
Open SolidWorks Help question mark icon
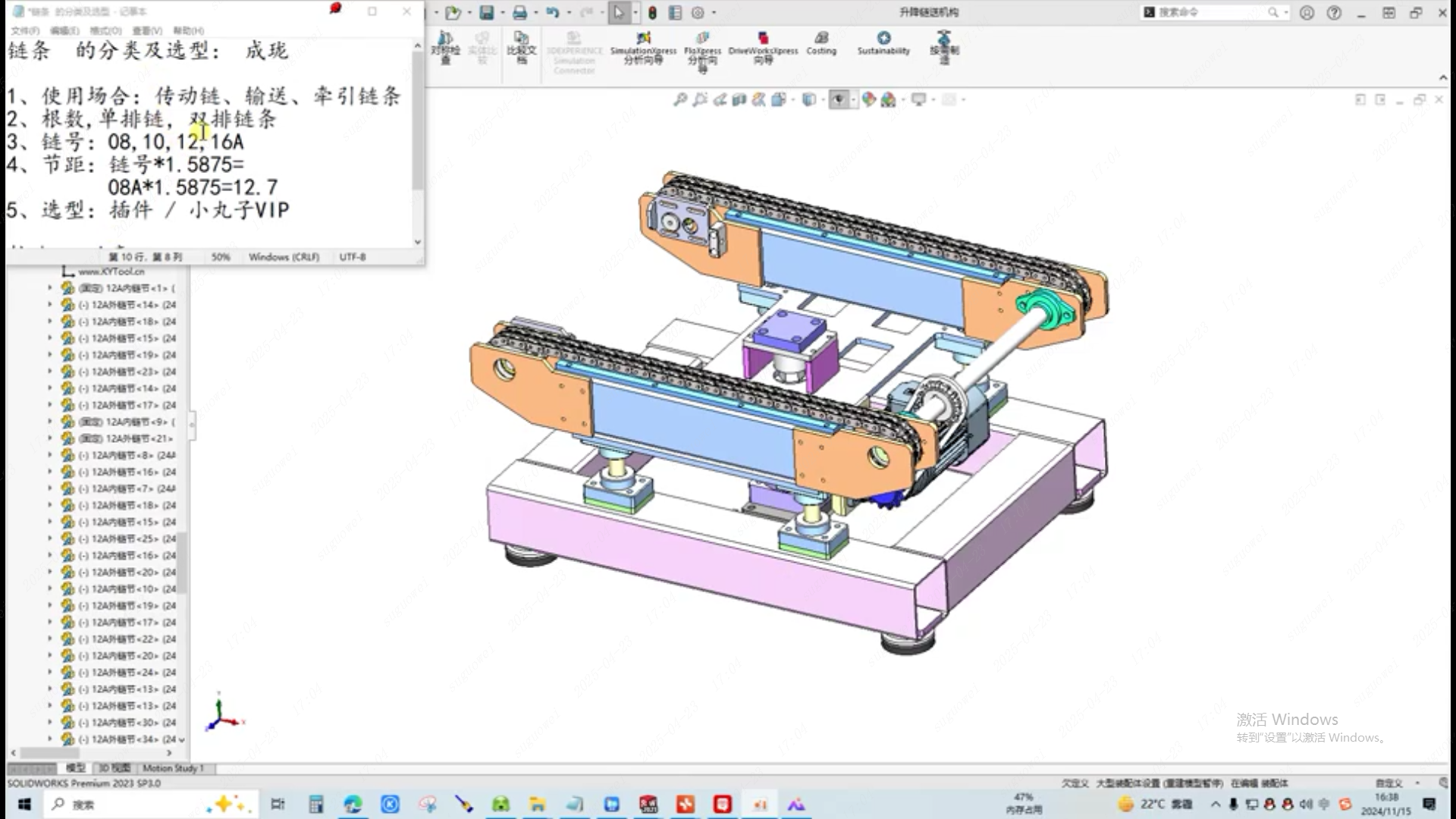(1334, 13)
